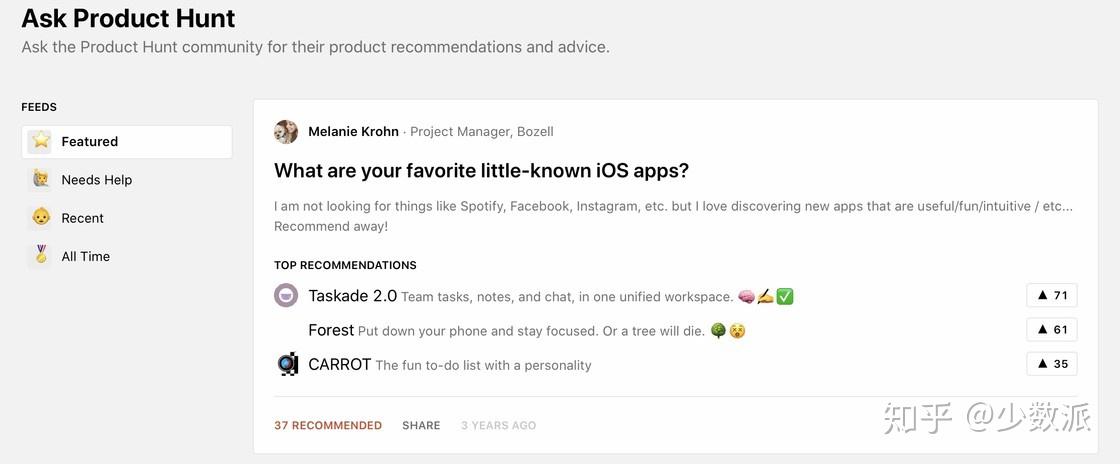Click the Needs Help feed emoji icon
Image resolution: width=1120 pixels, height=464 pixels.
click(41, 179)
